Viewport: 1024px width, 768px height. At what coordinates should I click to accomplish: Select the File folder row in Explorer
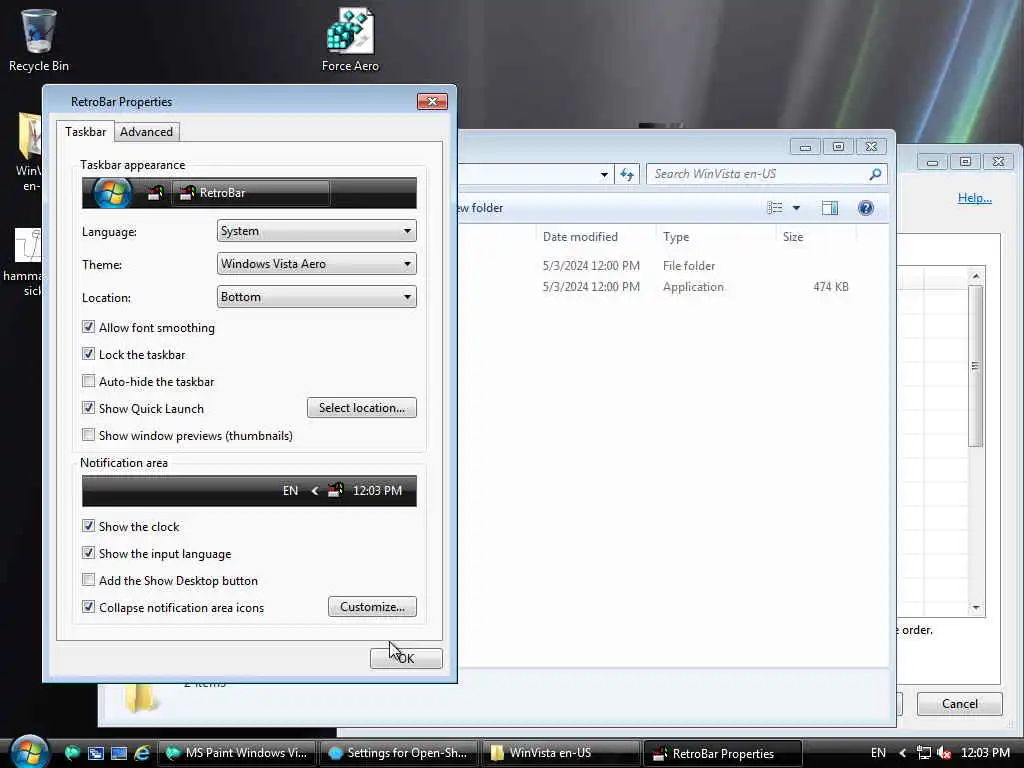[673, 266]
